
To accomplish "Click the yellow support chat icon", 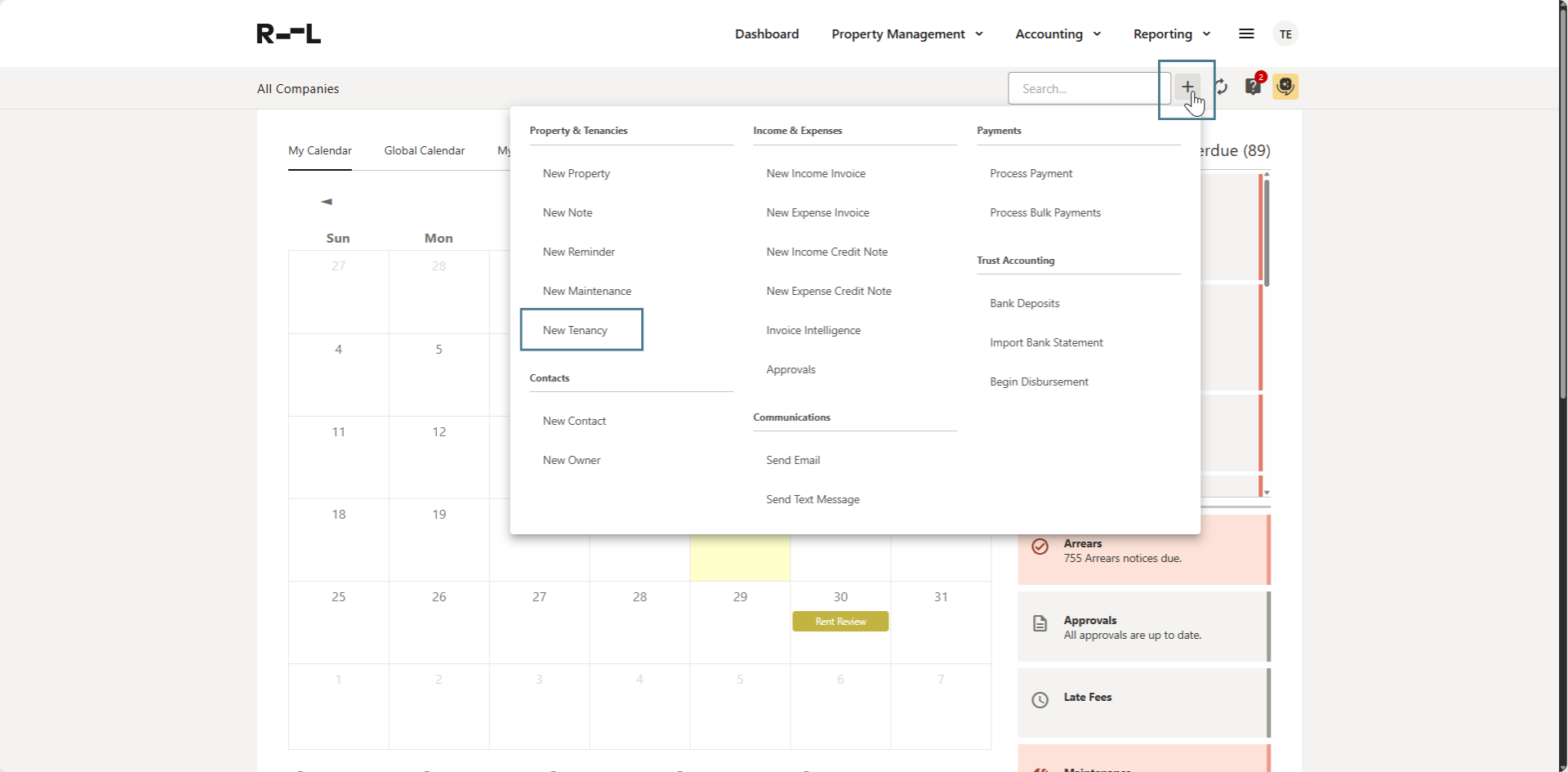I will pyautogui.click(x=1285, y=87).
